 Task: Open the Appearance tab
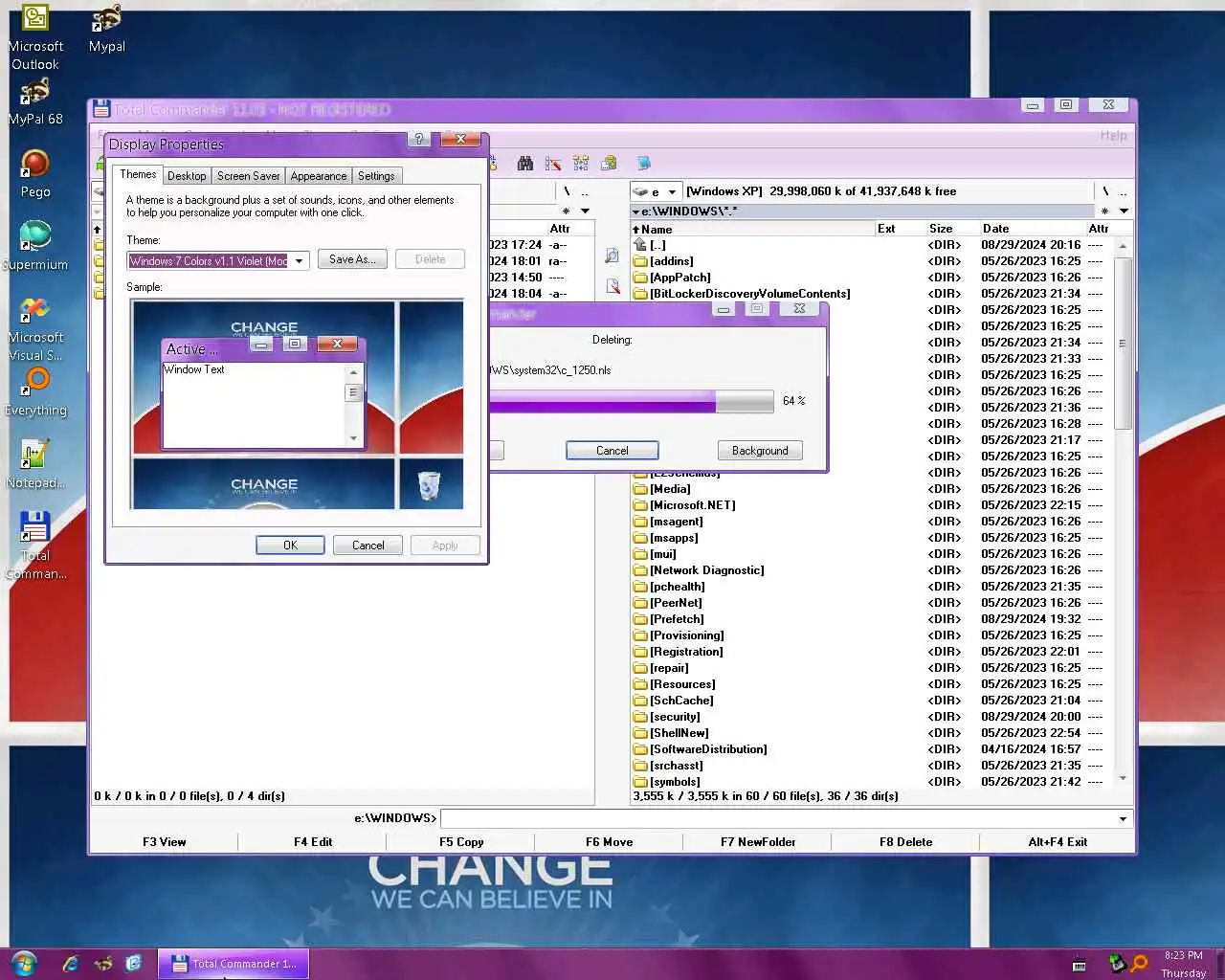[x=319, y=176]
